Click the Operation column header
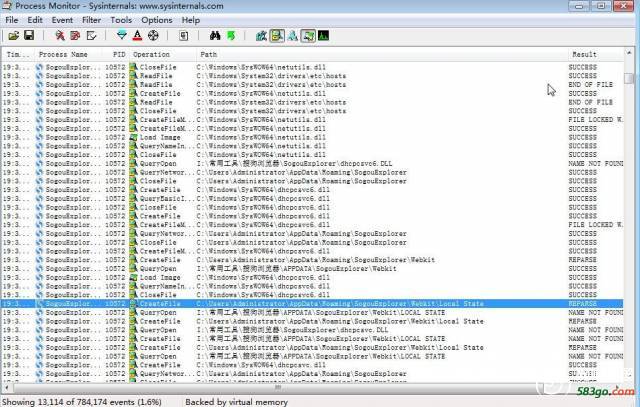 [163, 54]
